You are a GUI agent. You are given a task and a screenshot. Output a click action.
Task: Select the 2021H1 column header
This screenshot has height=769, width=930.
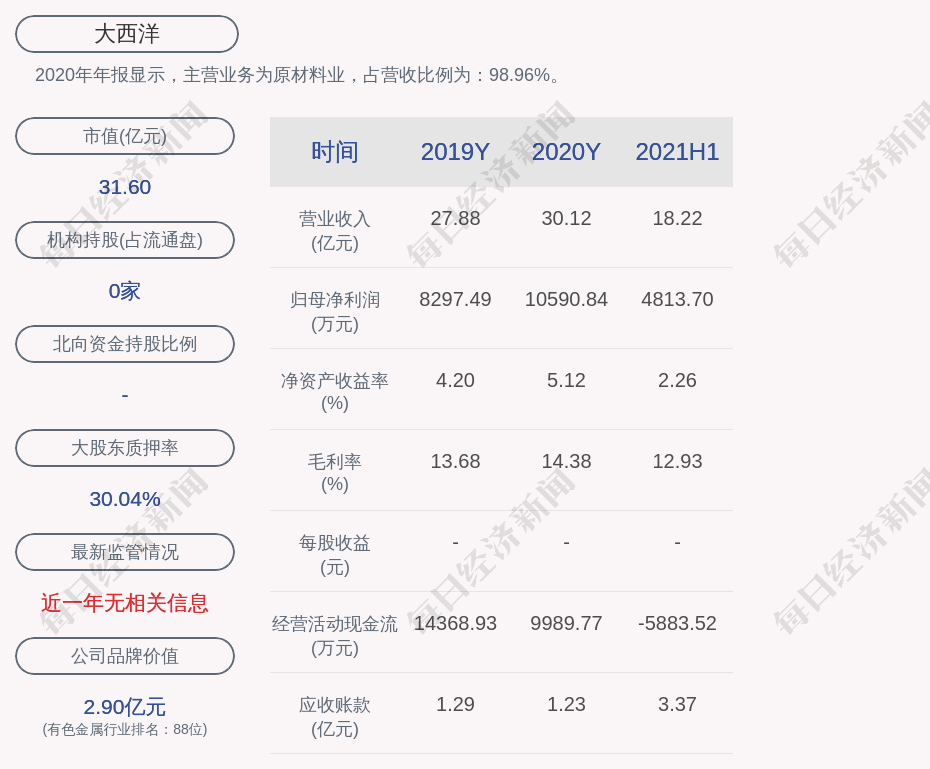pyautogui.click(x=677, y=152)
